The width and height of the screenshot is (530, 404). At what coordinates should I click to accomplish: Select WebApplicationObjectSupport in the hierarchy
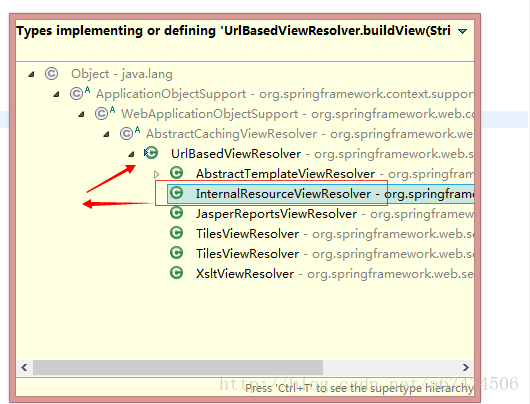point(297,114)
